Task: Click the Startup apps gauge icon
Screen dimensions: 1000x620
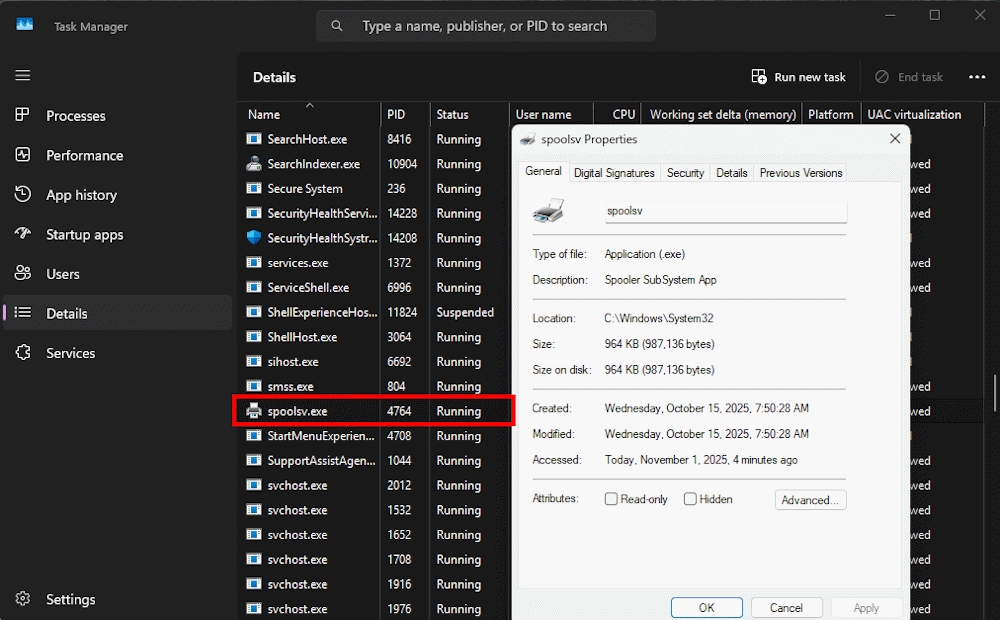Action: 23,234
